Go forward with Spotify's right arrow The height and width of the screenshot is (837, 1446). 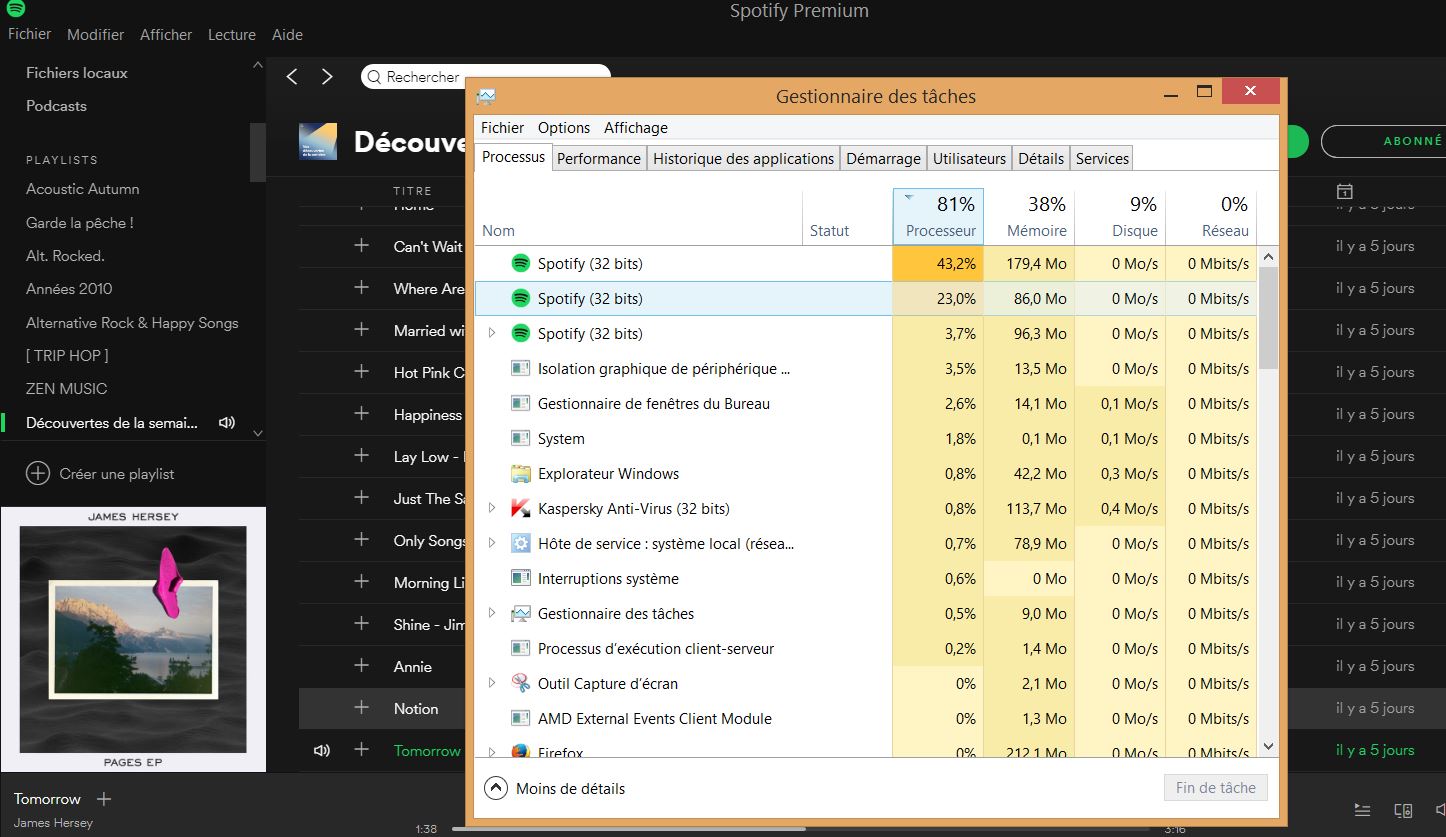click(327, 76)
